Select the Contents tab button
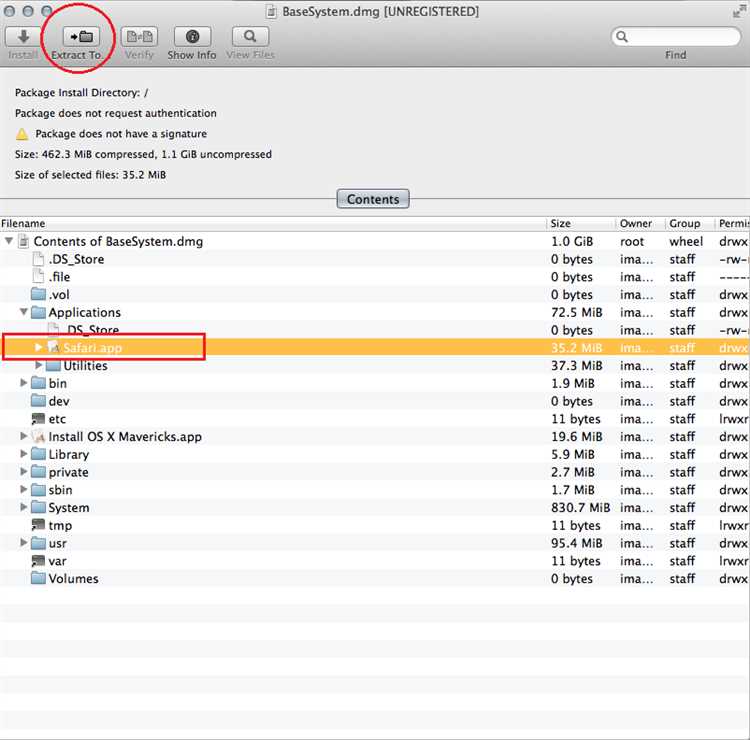This screenshot has height=740, width=750. (x=373, y=199)
